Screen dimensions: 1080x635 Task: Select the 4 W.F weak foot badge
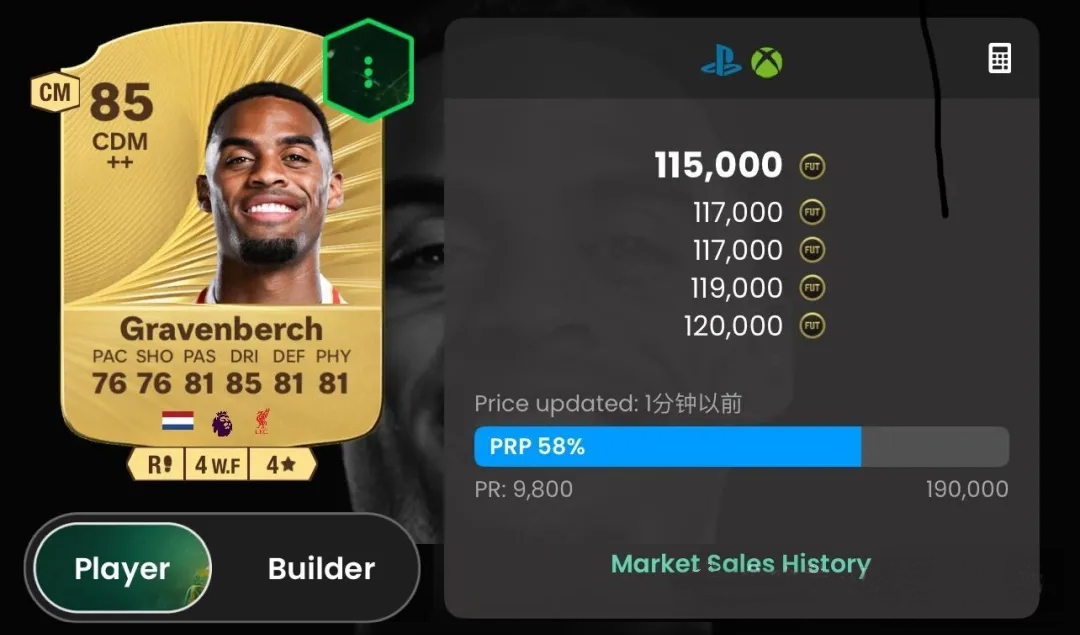click(217, 465)
